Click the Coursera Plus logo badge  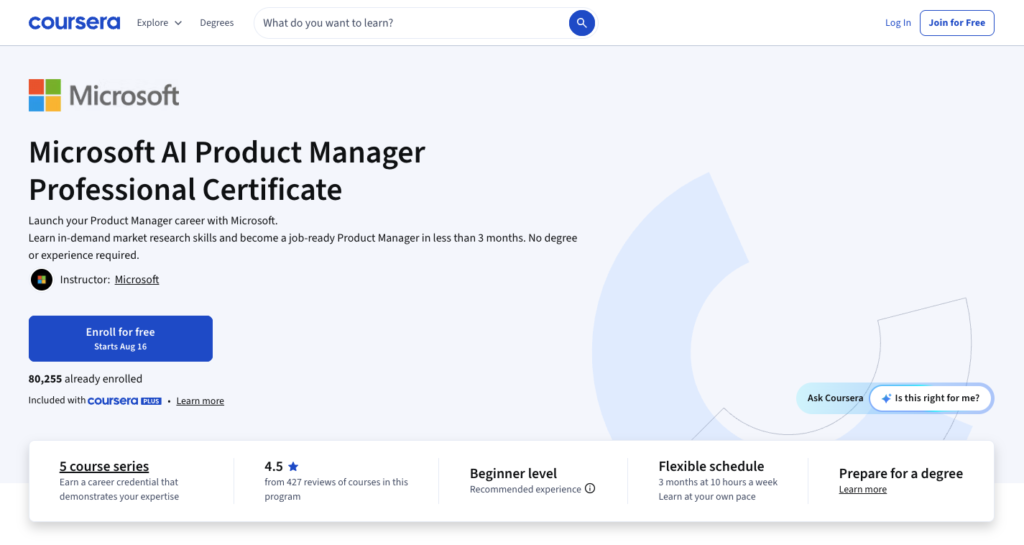pos(124,401)
